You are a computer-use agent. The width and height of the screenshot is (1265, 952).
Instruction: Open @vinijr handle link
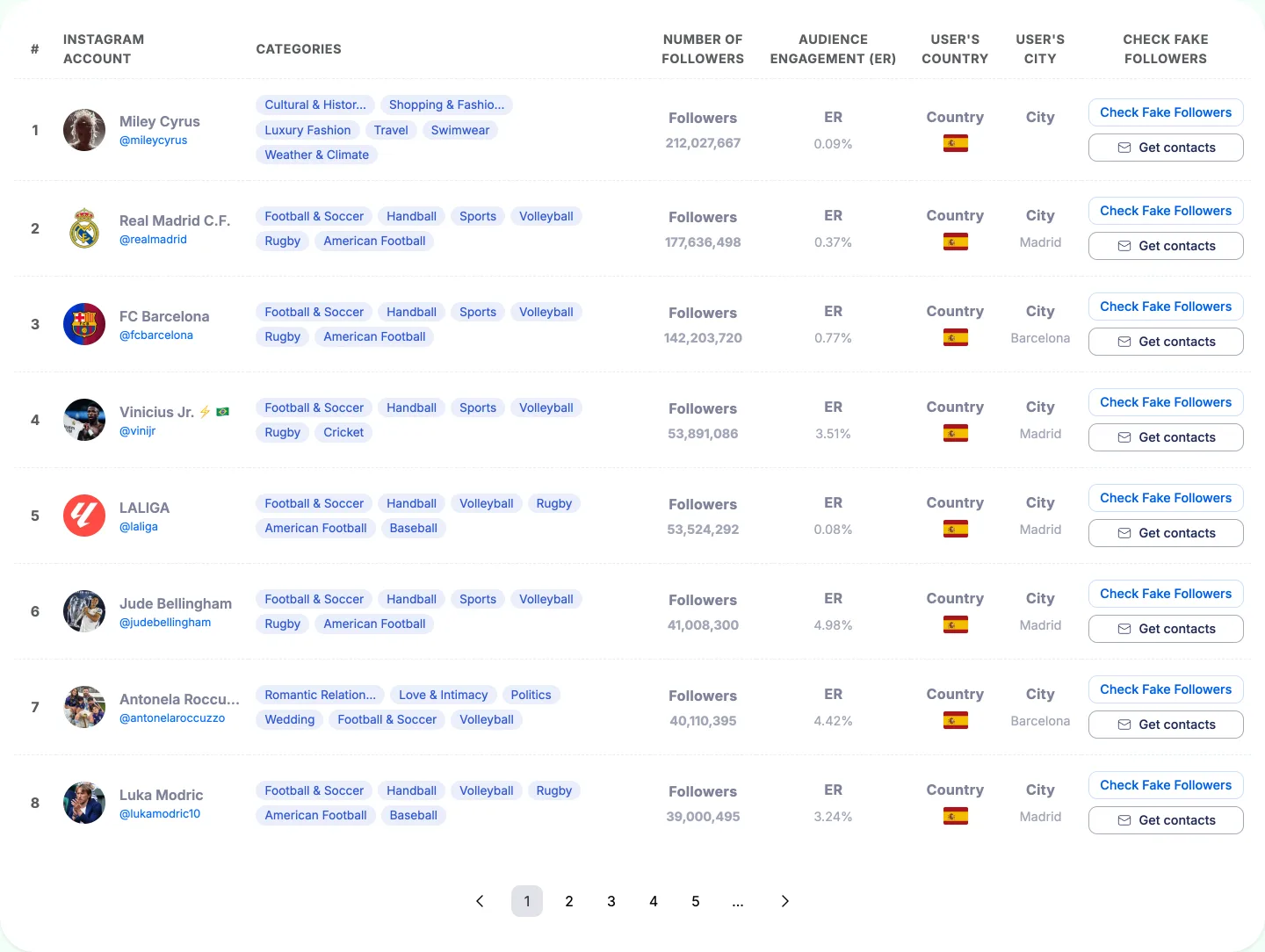138,431
